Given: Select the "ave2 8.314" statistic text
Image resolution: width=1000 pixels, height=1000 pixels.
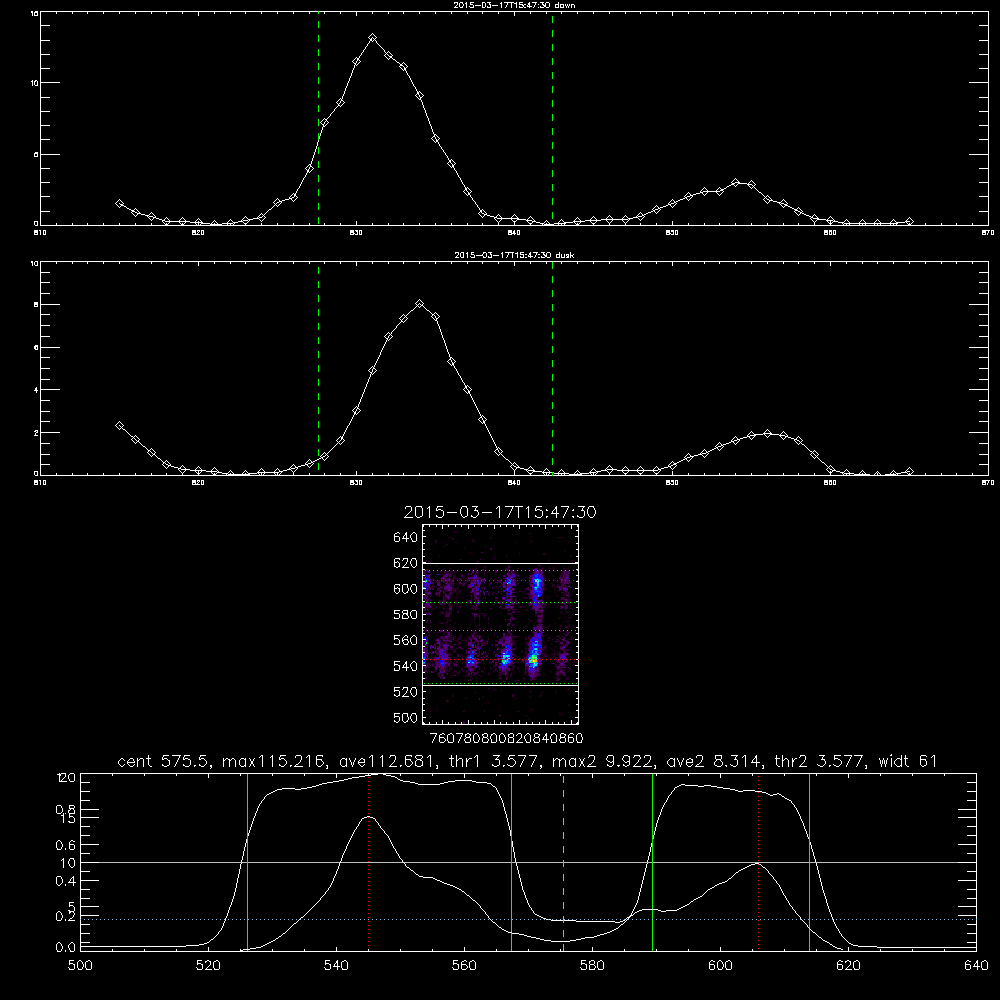Looking at the screenshot, I should tap(713, 761).
